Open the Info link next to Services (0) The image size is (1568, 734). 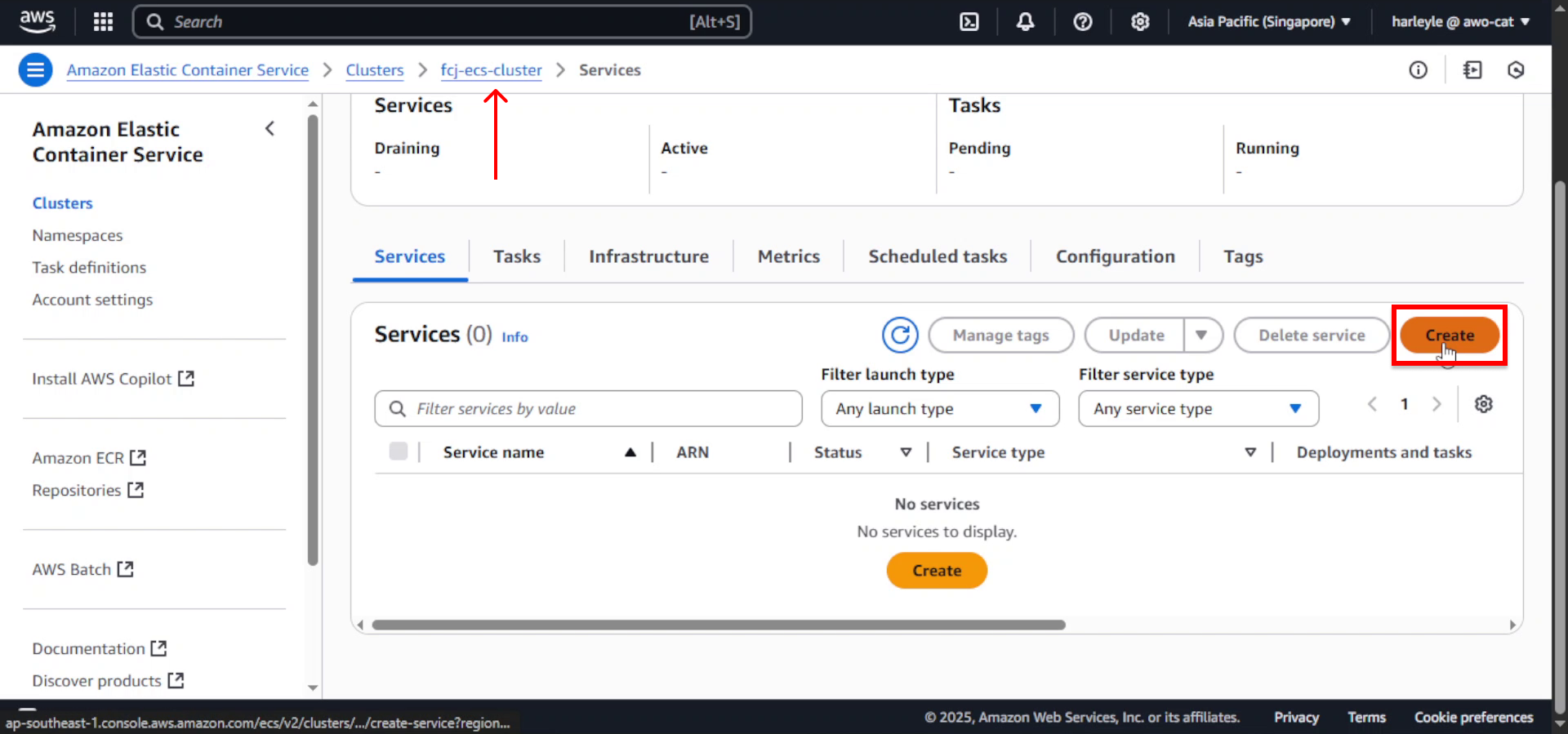(x=514, y=336)
